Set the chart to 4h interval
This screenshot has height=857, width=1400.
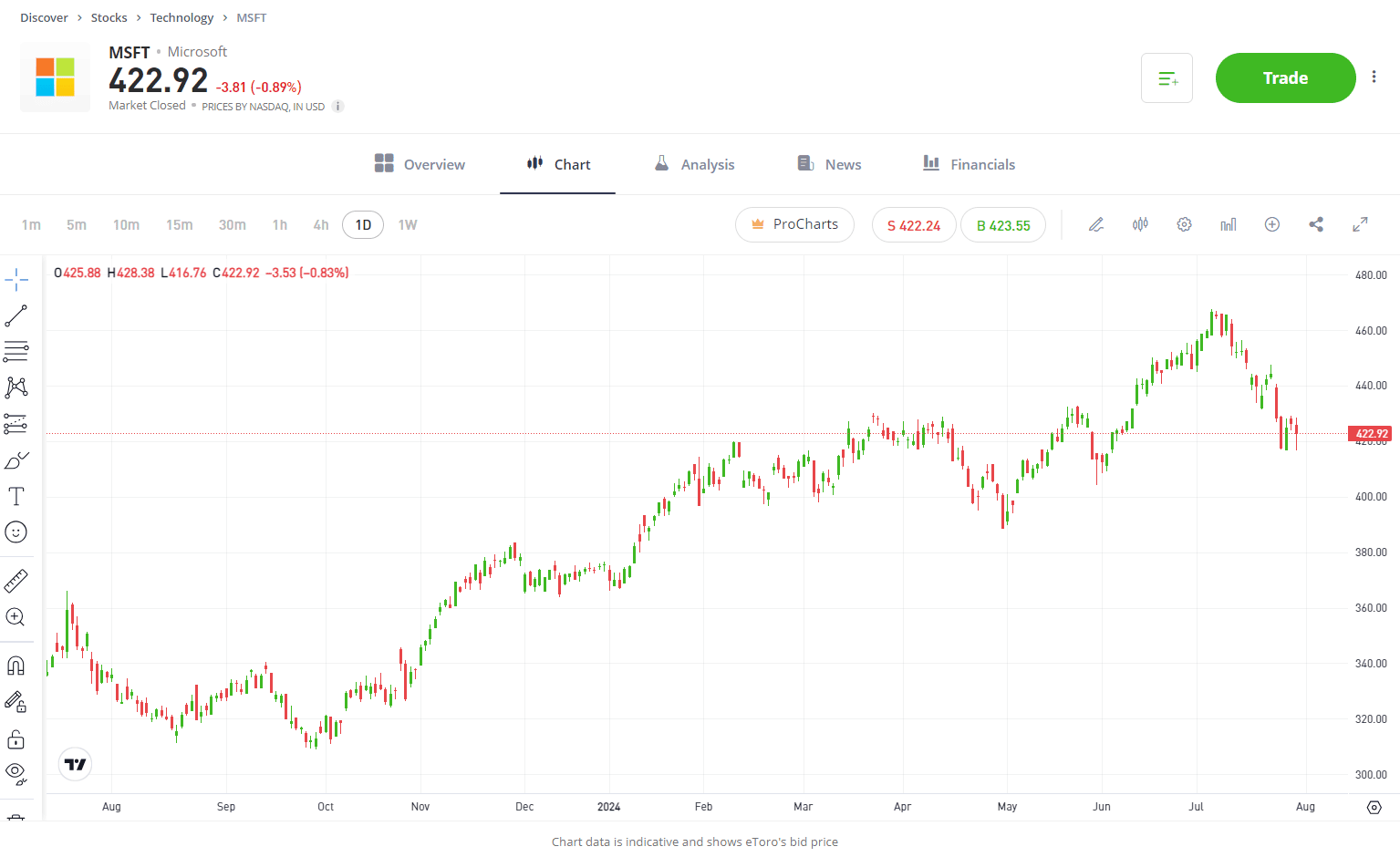321,224
